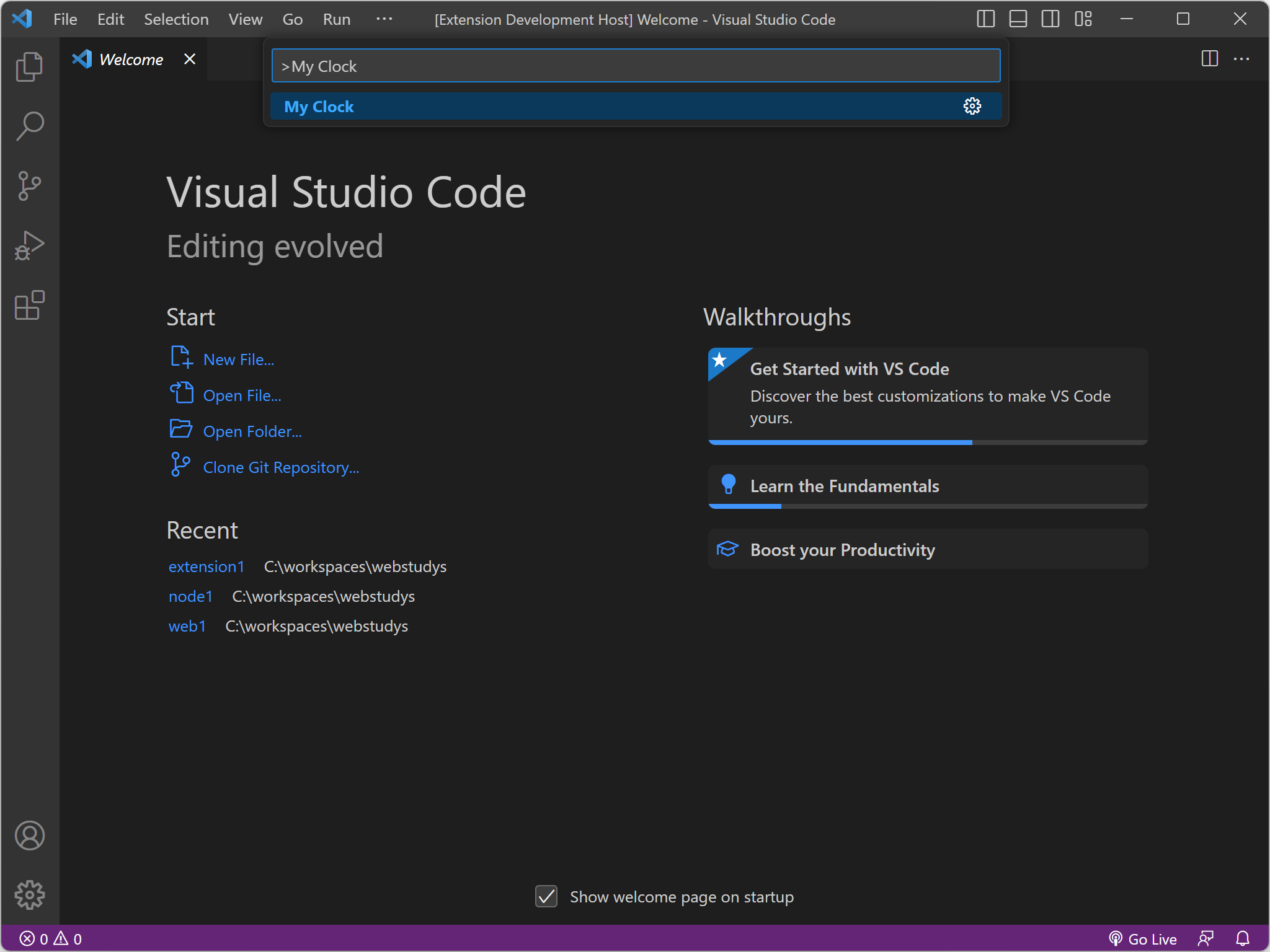Open the Selection menu

tap(176, 19)
